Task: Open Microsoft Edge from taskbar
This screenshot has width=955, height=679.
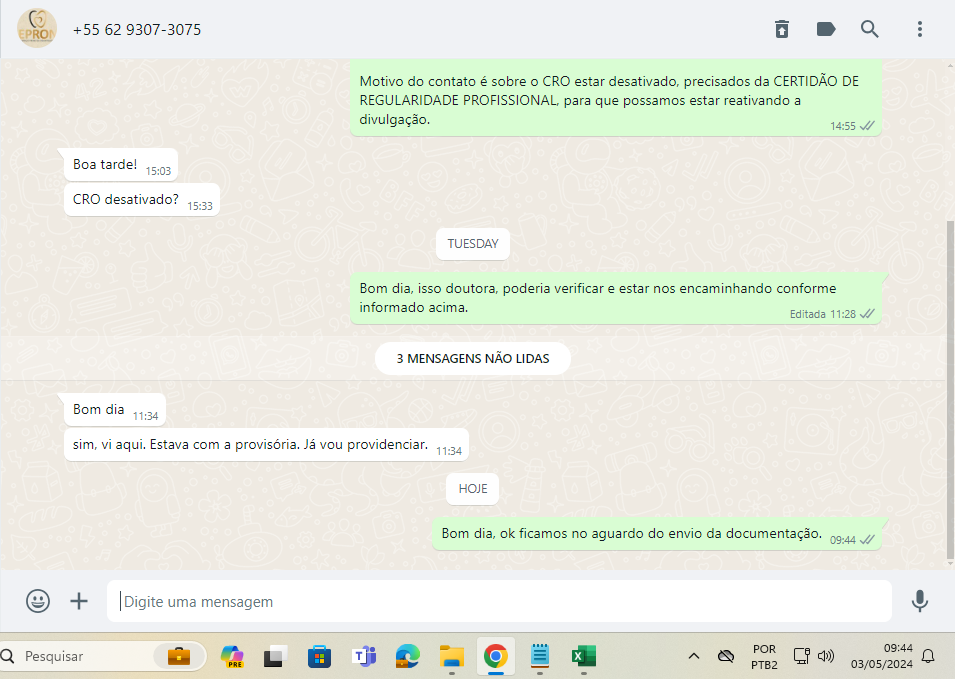Action: click(407, 656)
